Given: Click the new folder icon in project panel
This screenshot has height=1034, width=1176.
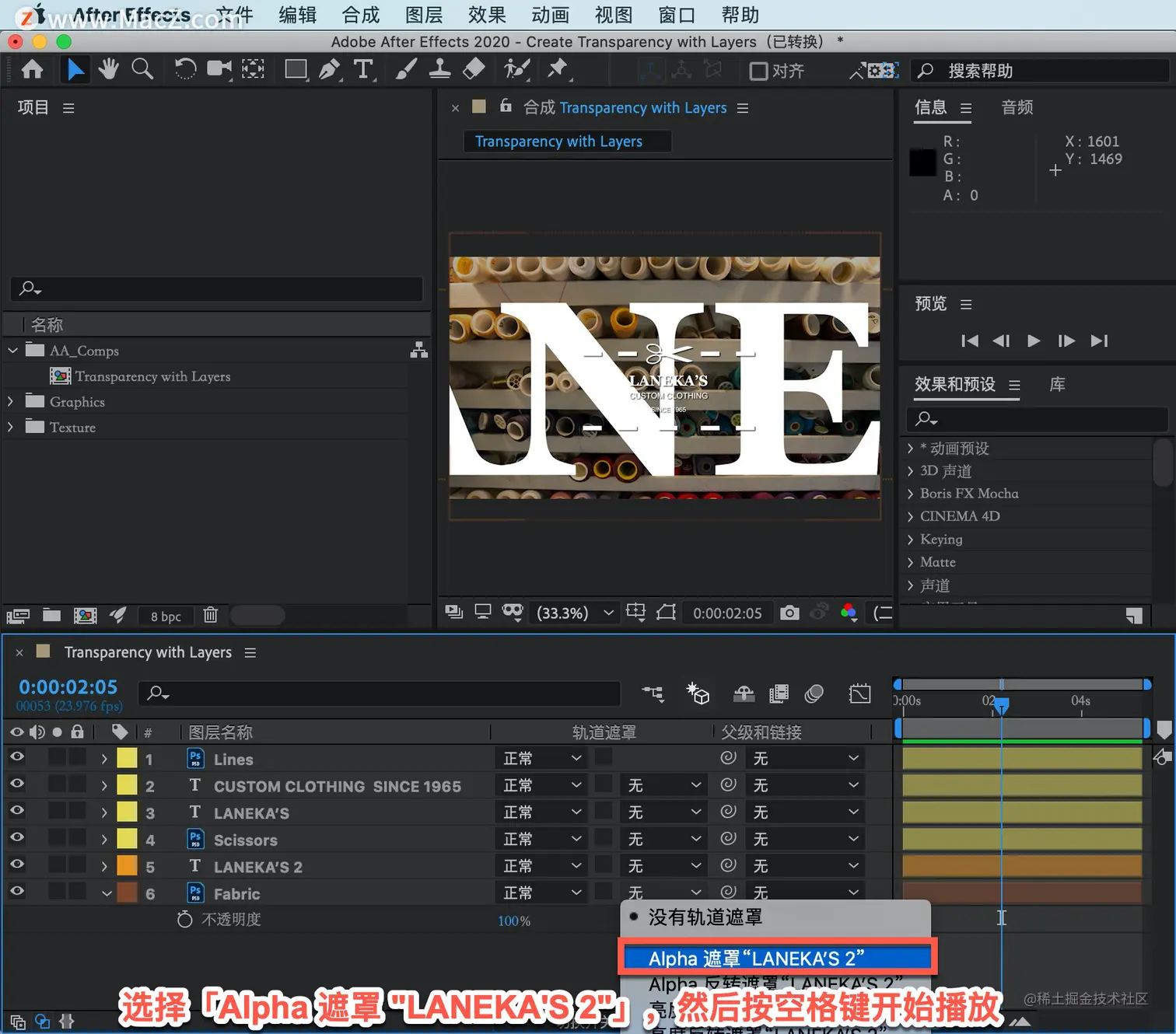Looking at the screenshot, I should tap(51, 616).
